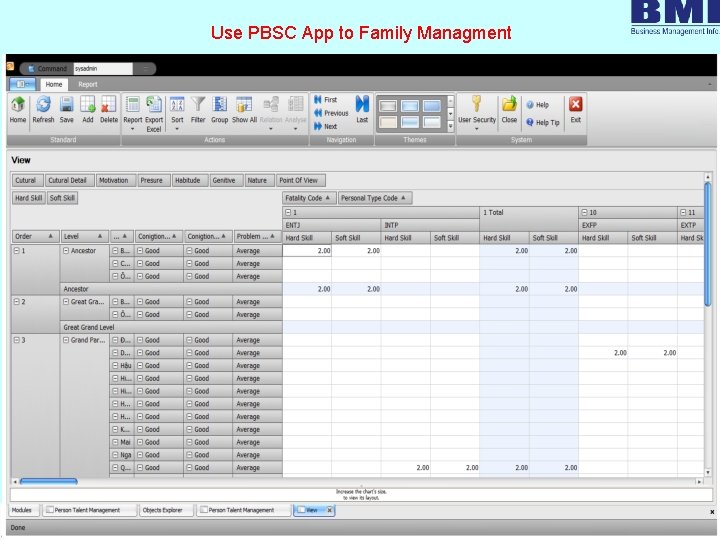Sort by Level row field header

(x=84, y=236)
